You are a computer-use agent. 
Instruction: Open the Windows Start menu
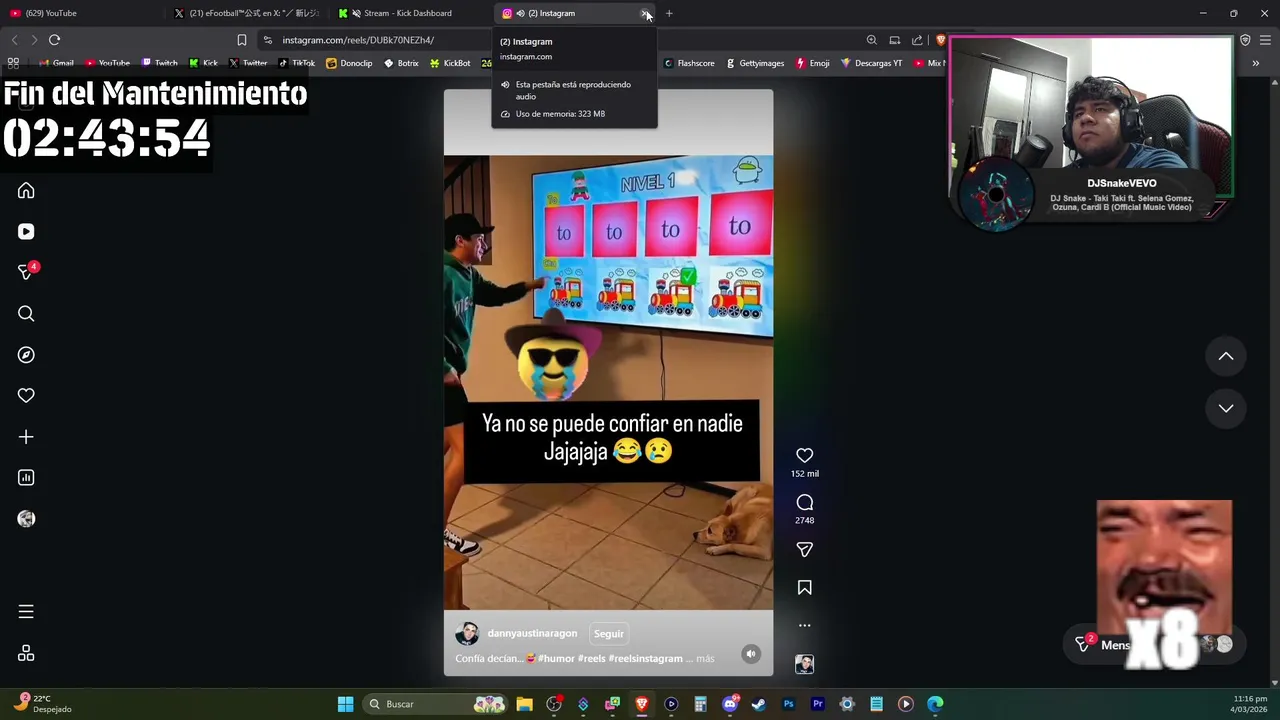click(345, 704)
